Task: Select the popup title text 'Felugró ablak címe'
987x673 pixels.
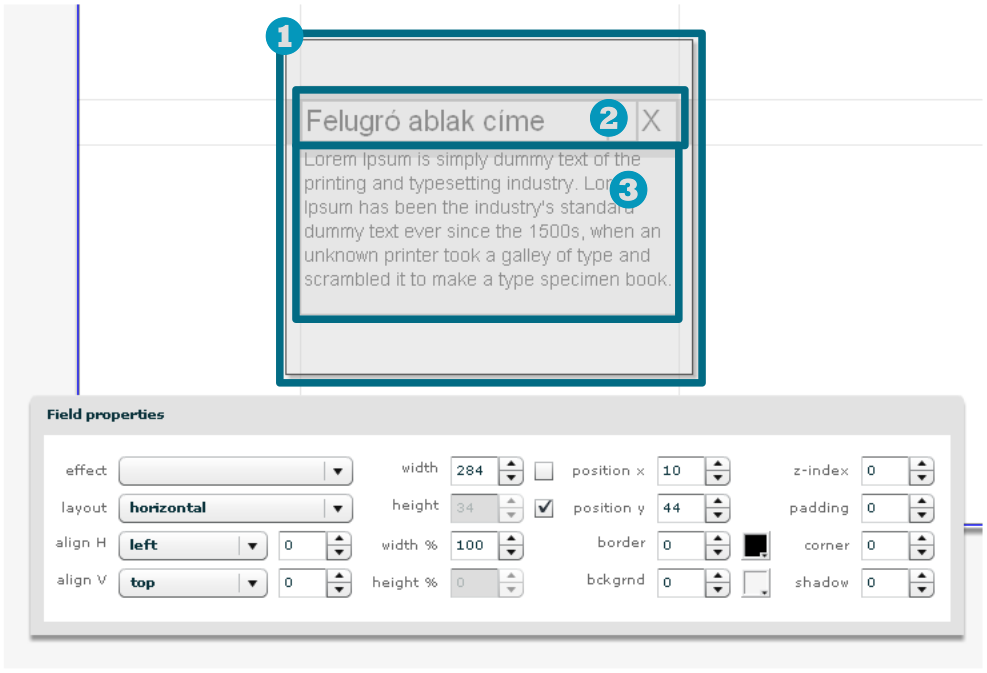Action: click(425, 121)
